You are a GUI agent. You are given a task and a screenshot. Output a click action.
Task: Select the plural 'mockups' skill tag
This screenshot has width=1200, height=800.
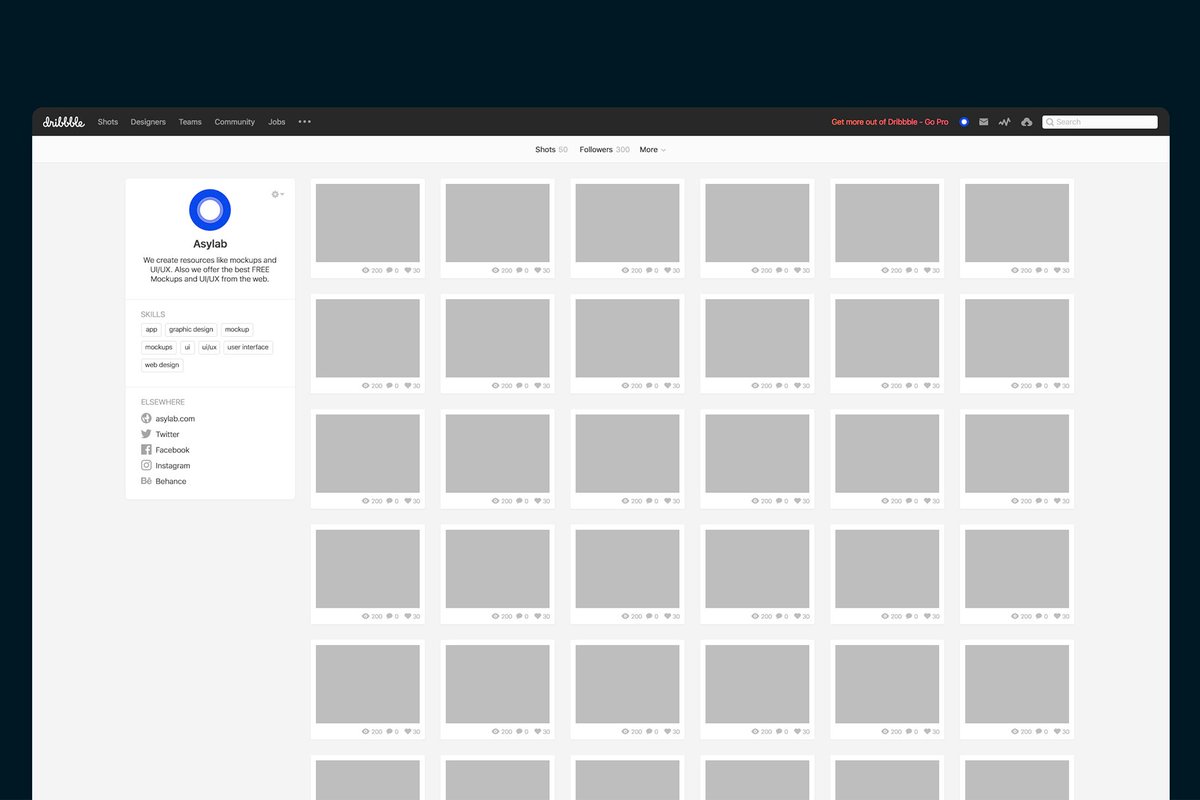159,347
